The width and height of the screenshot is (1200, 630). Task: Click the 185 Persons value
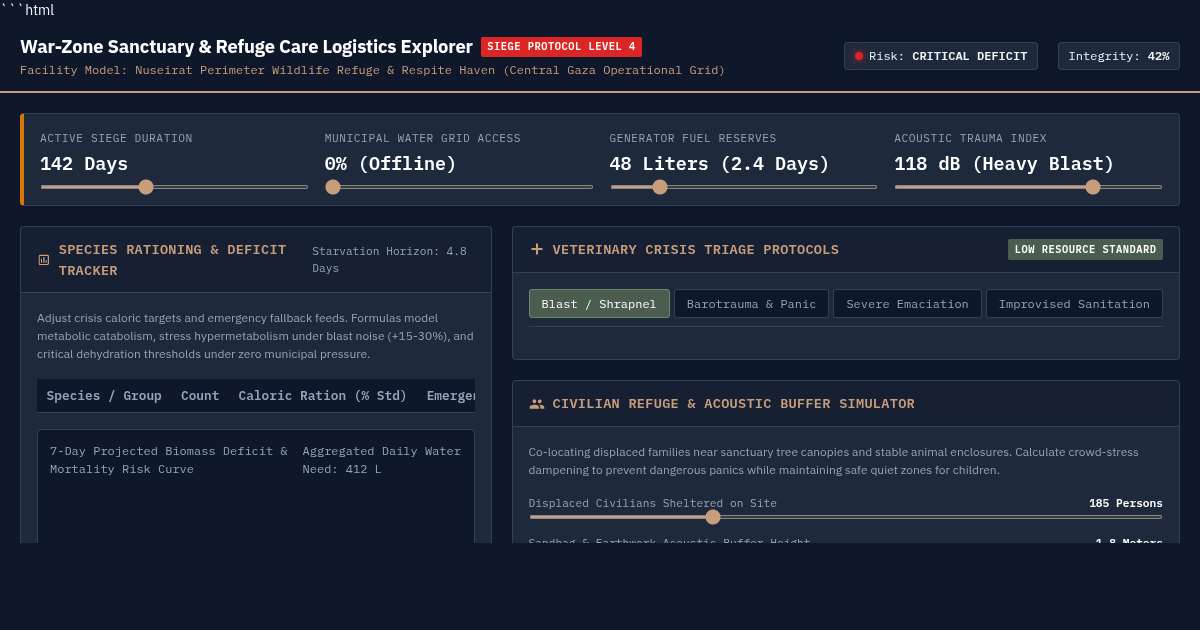[x=1126, y=503]
